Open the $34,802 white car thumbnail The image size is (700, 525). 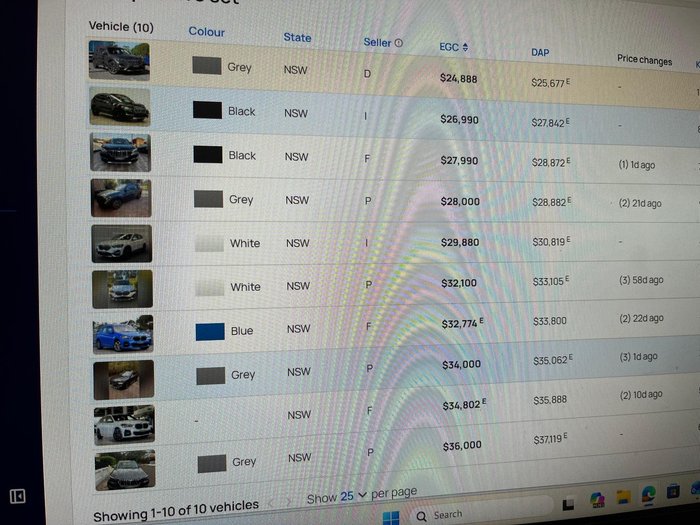pyautogui.click(x=125, y=425)
